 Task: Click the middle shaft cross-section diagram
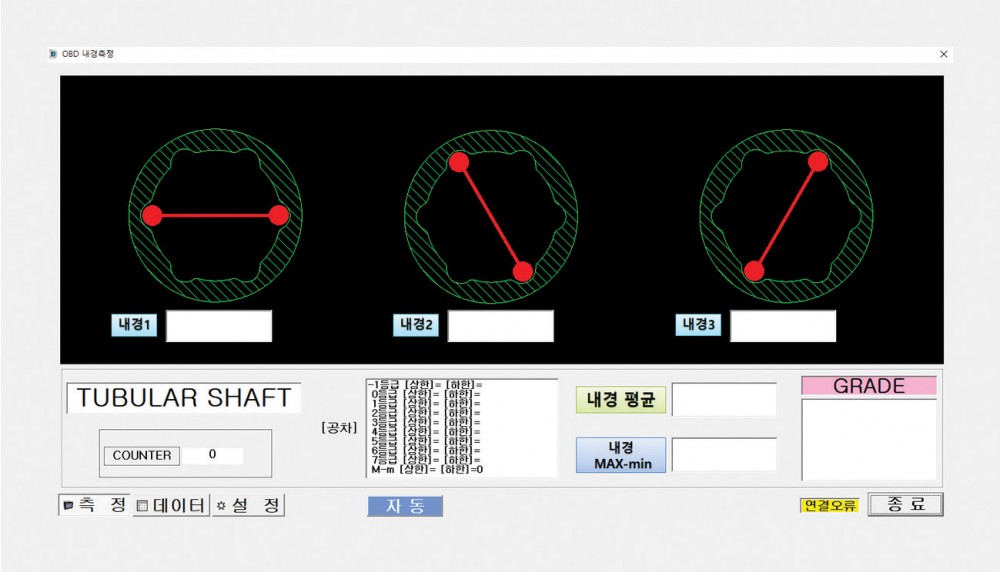[x=490, y=215]
